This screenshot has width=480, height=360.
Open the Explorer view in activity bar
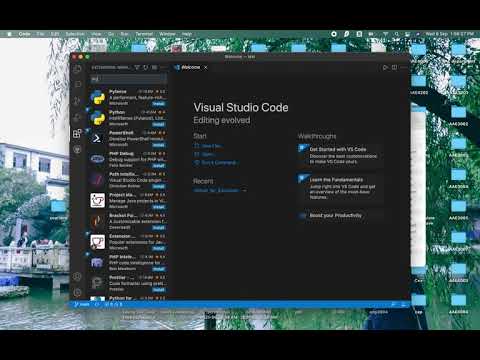coord(77,69)
